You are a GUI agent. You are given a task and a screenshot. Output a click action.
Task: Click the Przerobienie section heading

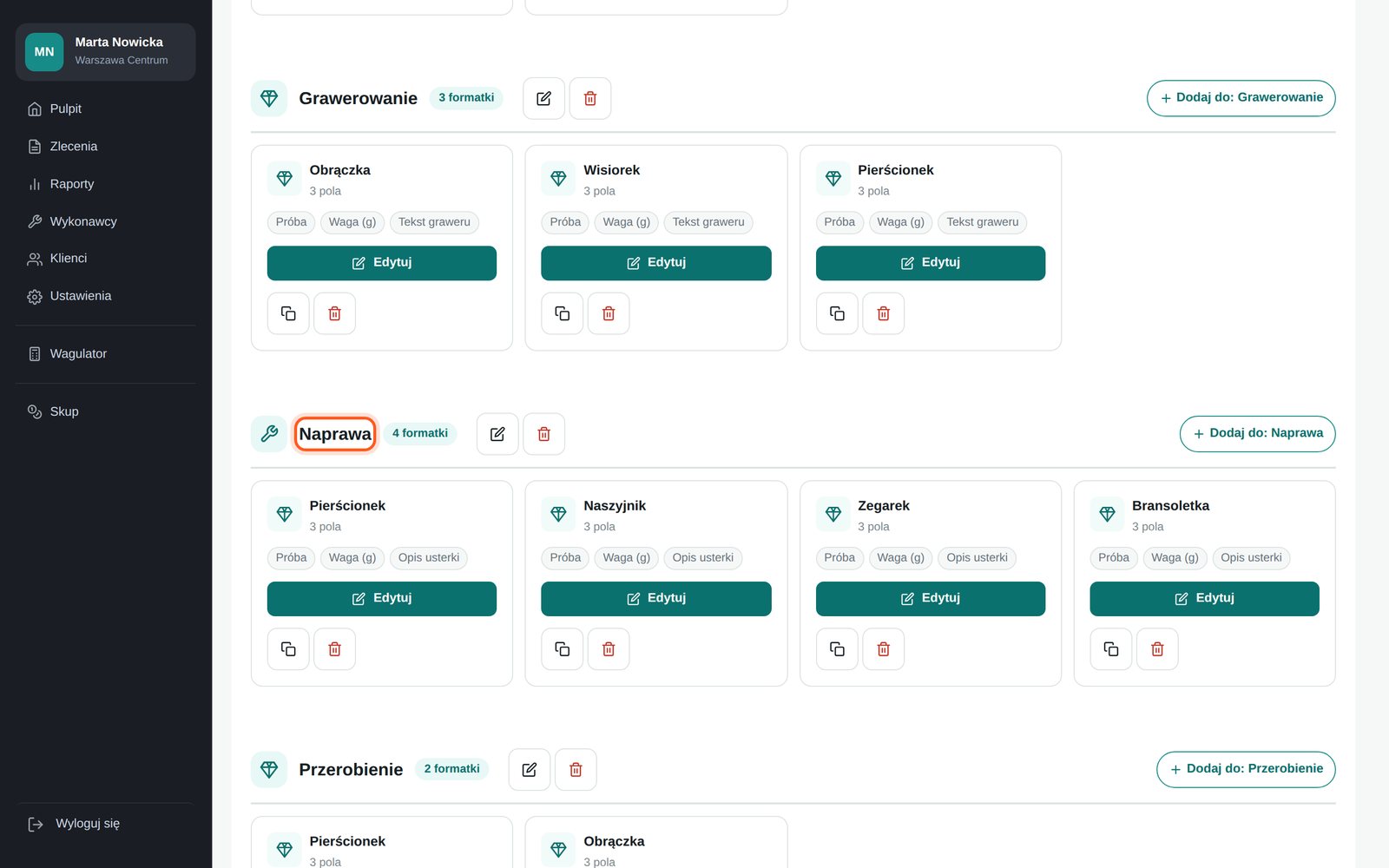click(351, 770)
